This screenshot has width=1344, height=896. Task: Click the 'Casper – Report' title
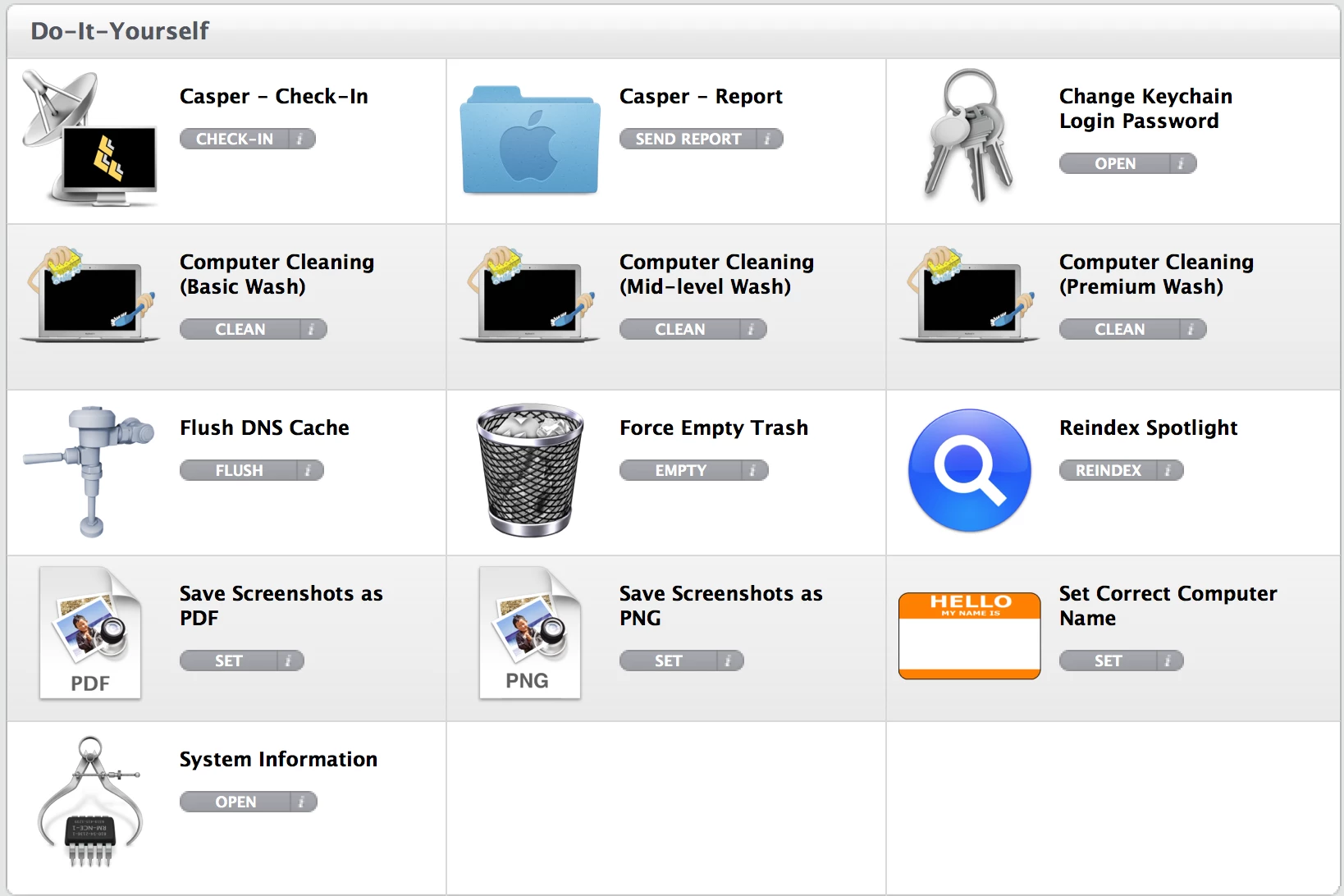[701, 97]
